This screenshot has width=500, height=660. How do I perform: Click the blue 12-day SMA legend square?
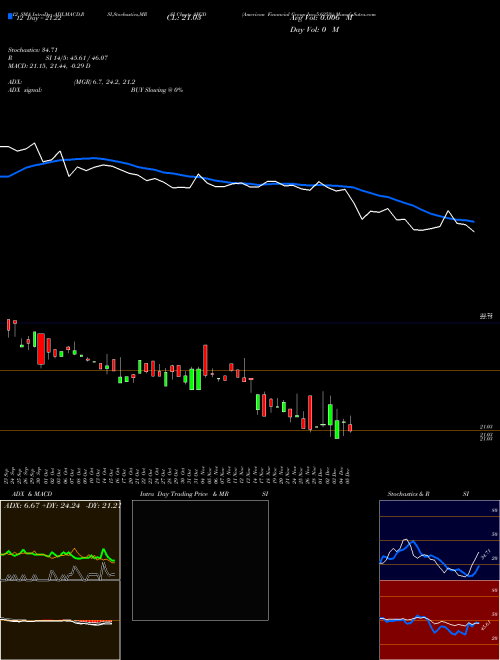[10, 16]
